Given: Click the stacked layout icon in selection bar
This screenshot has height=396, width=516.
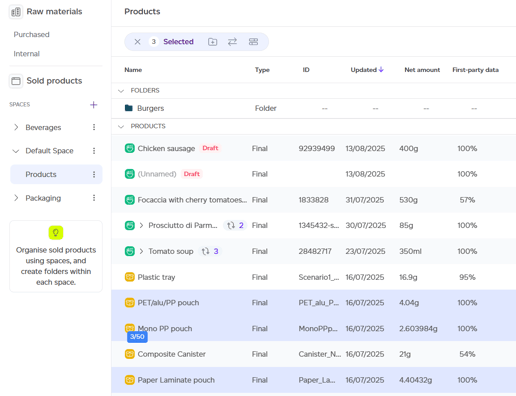Looking at the screenshot, I should click(253, 42).
